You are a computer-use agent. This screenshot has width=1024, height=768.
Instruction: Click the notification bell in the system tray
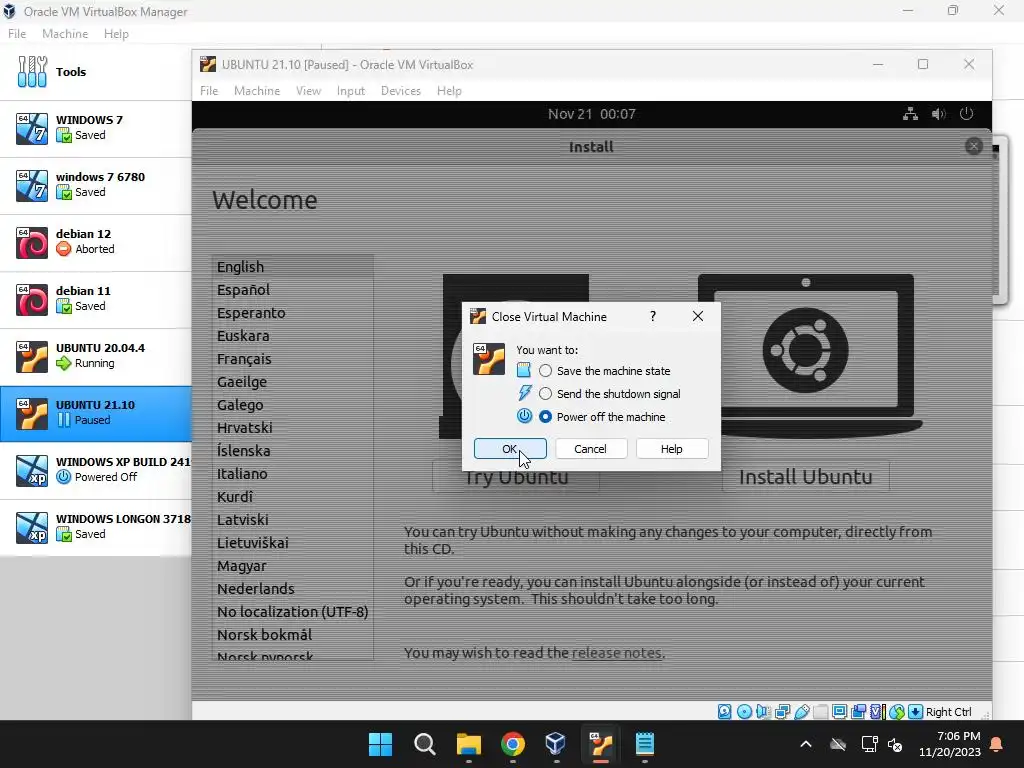point(997,744)
